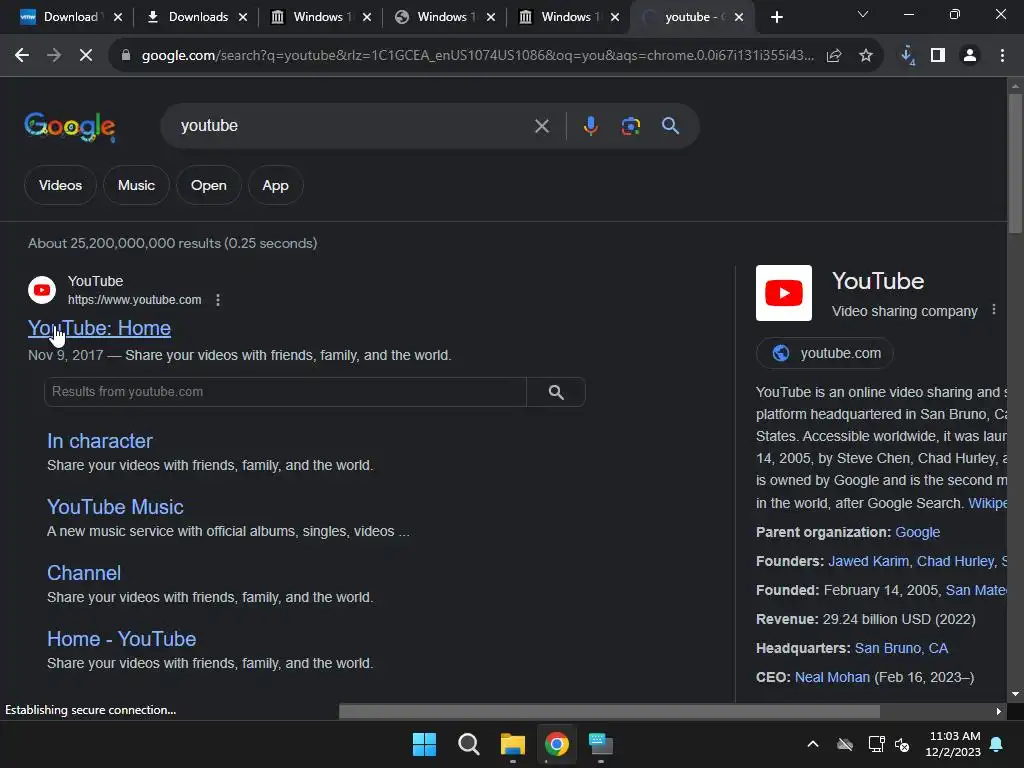Click into the Google search box
The width and height of the screenshot is (1024, 768).
coord(353,126)
